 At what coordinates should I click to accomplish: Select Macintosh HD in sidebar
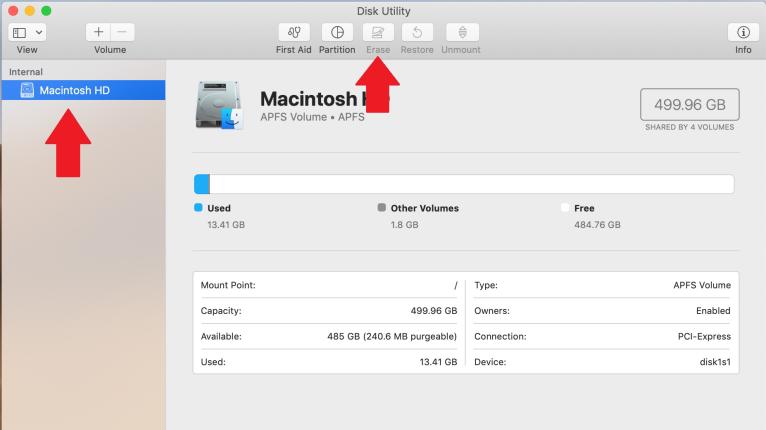pos(75,91)
